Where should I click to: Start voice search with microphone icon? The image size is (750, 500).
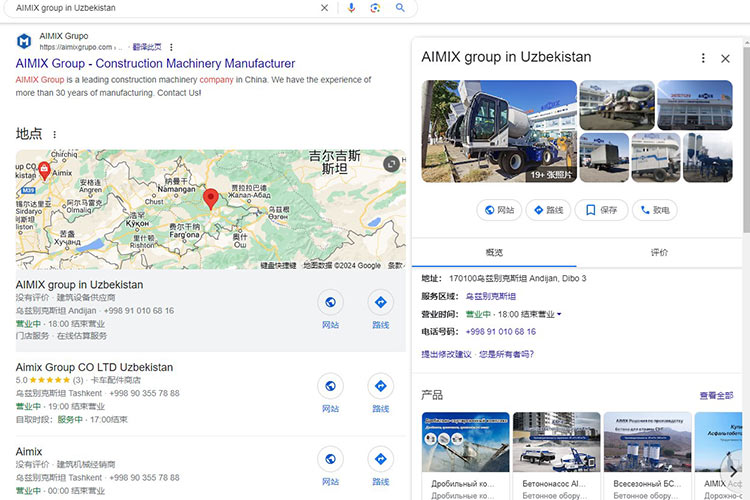coord(351,8)
